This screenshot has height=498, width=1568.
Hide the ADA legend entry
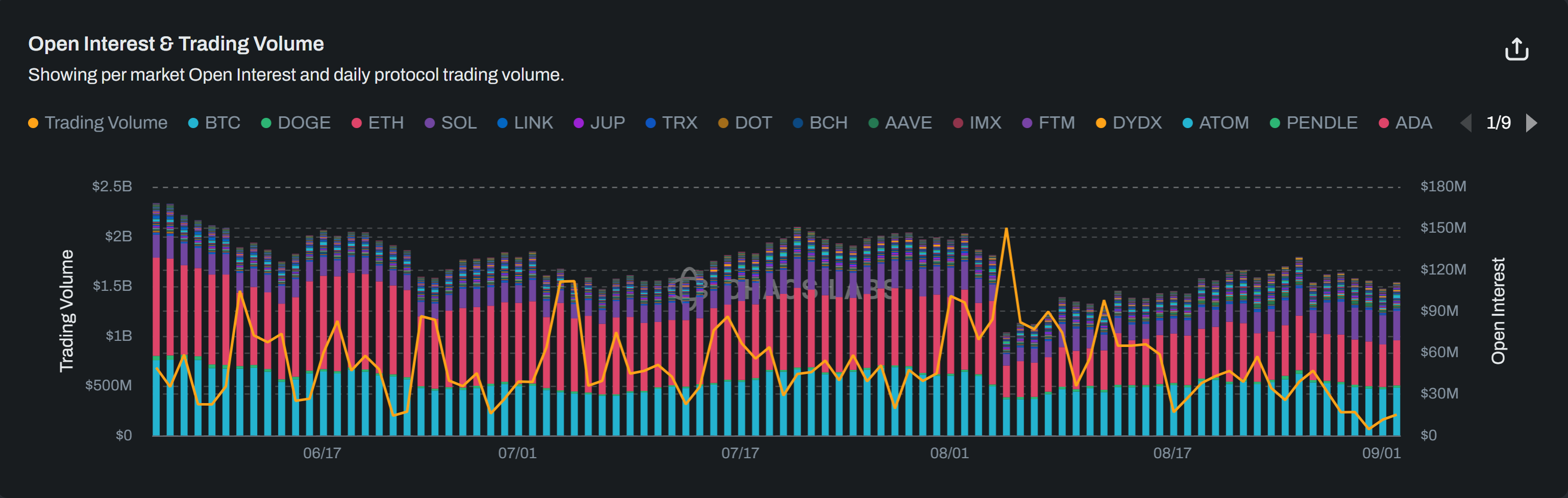(x=1405, y=123)
